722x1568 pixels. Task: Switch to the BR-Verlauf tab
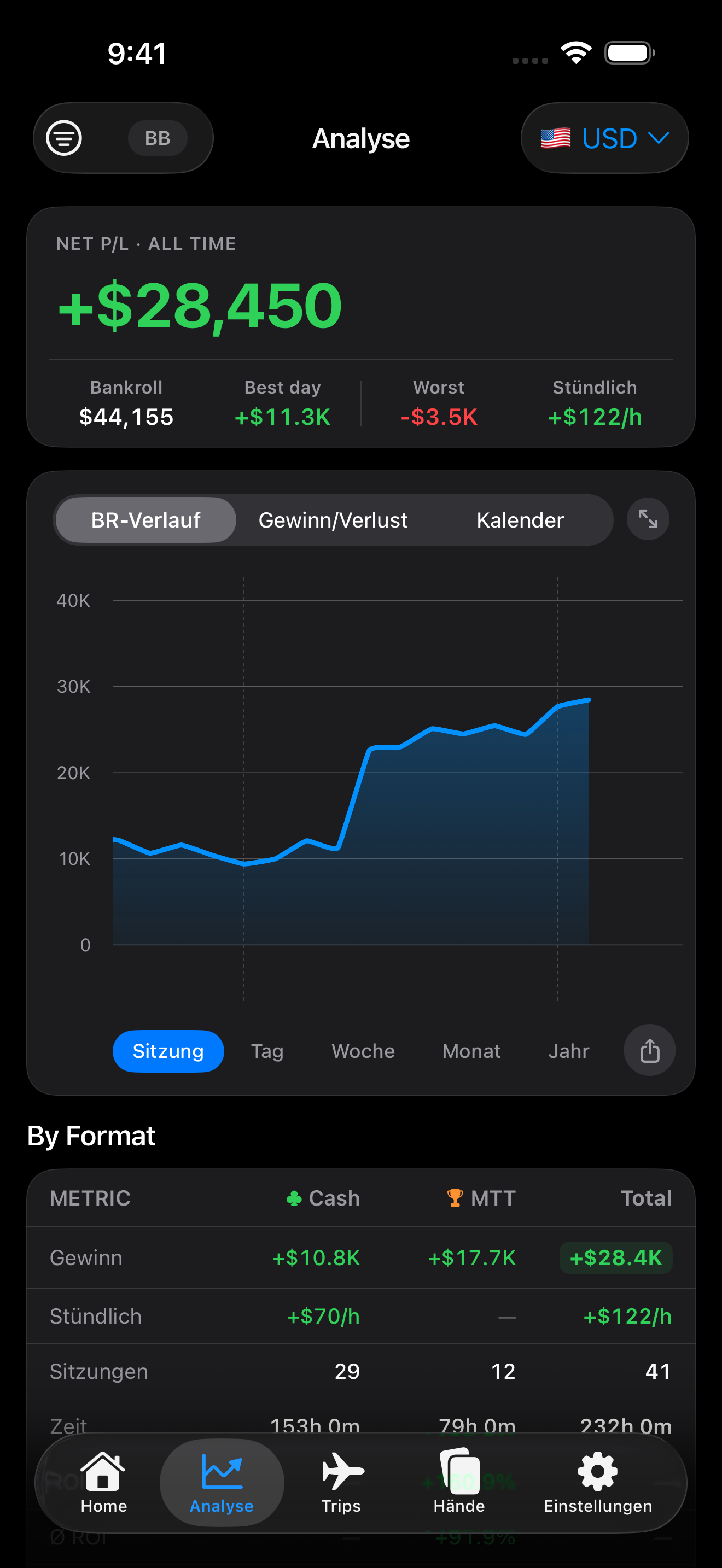[145, 520]
